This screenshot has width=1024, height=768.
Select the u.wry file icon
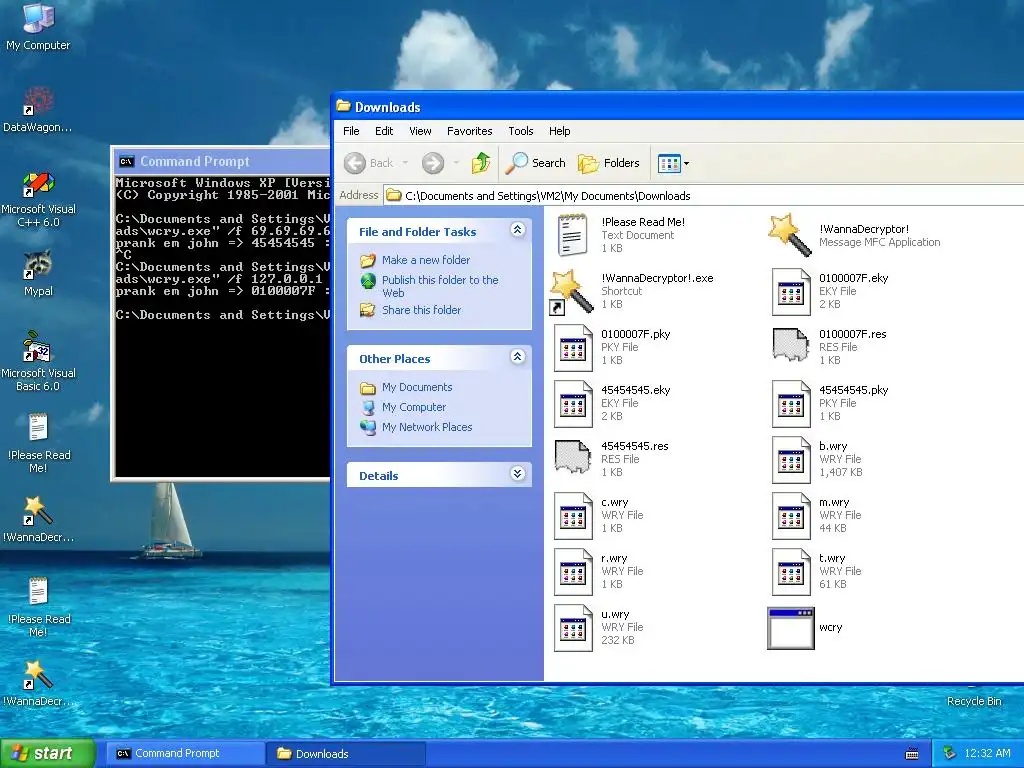[573, 628]
